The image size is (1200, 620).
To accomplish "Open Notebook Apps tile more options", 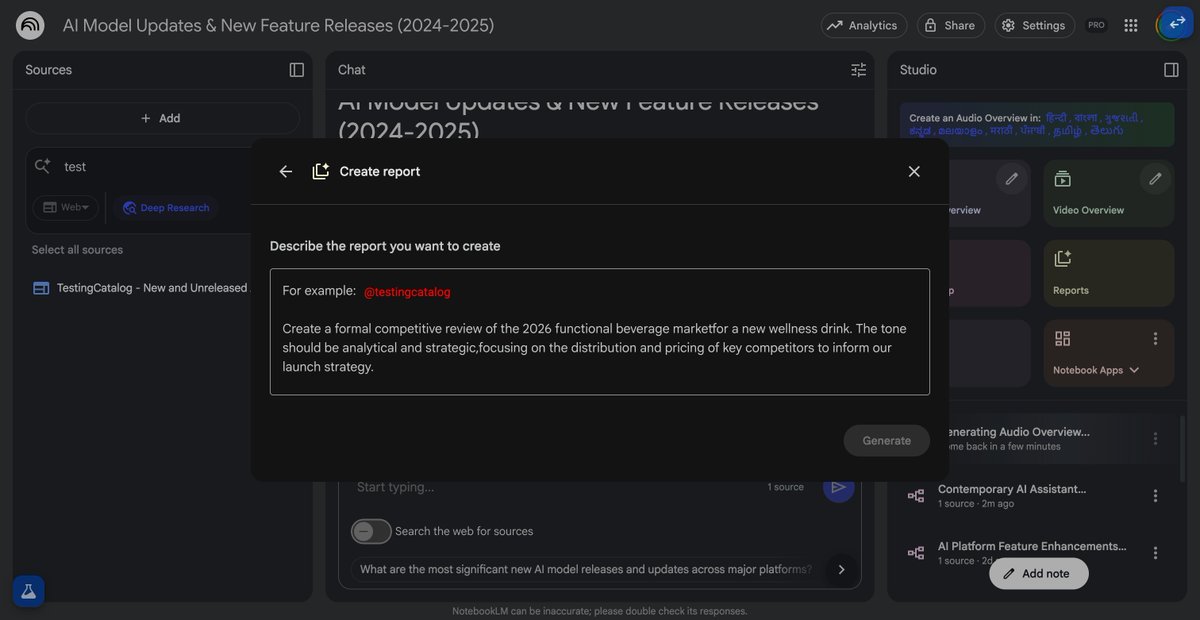I will click(x=1156, y=339).
